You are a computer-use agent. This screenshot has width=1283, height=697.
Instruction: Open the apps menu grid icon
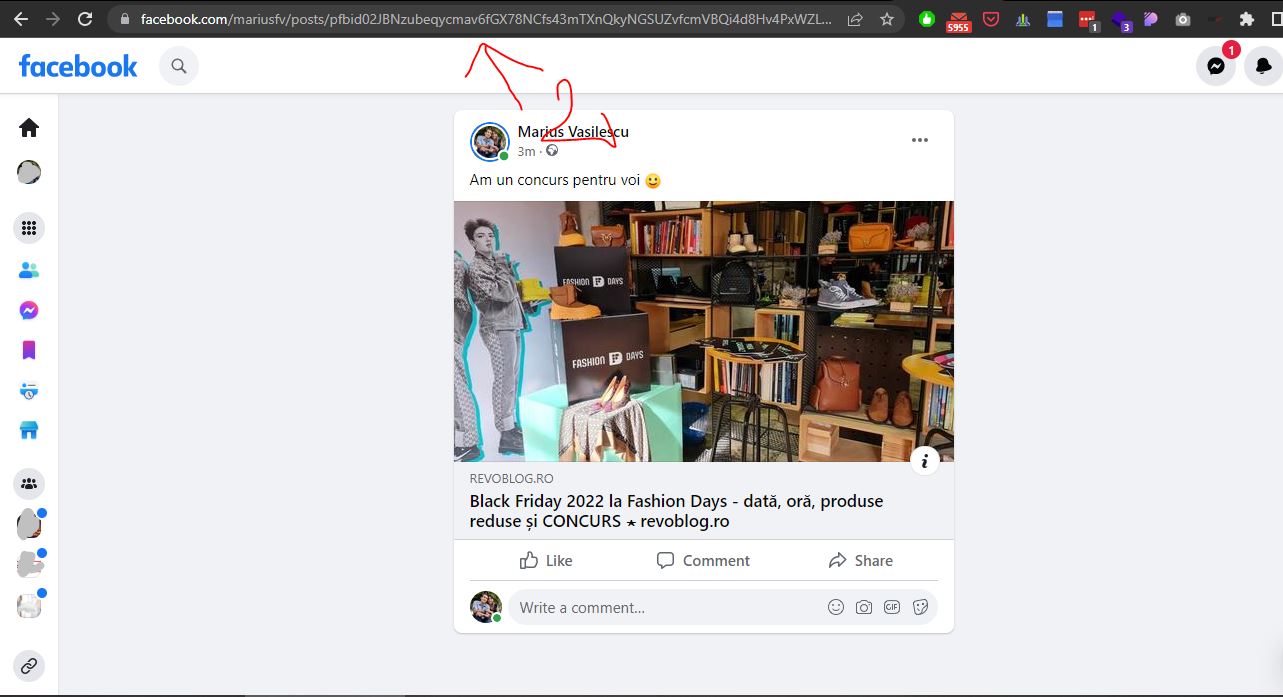[x=29, y=228]
